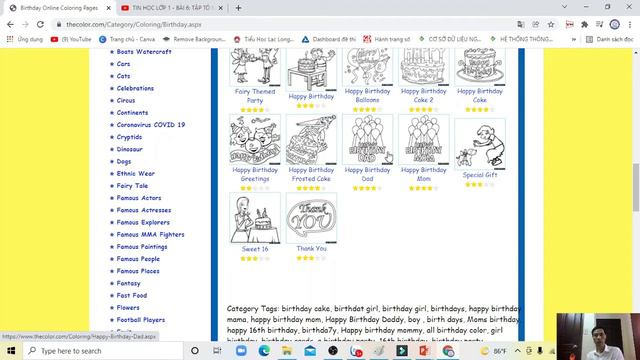Open the Cats category
Viewport: 640px width, 360px height.
point(123,76)
